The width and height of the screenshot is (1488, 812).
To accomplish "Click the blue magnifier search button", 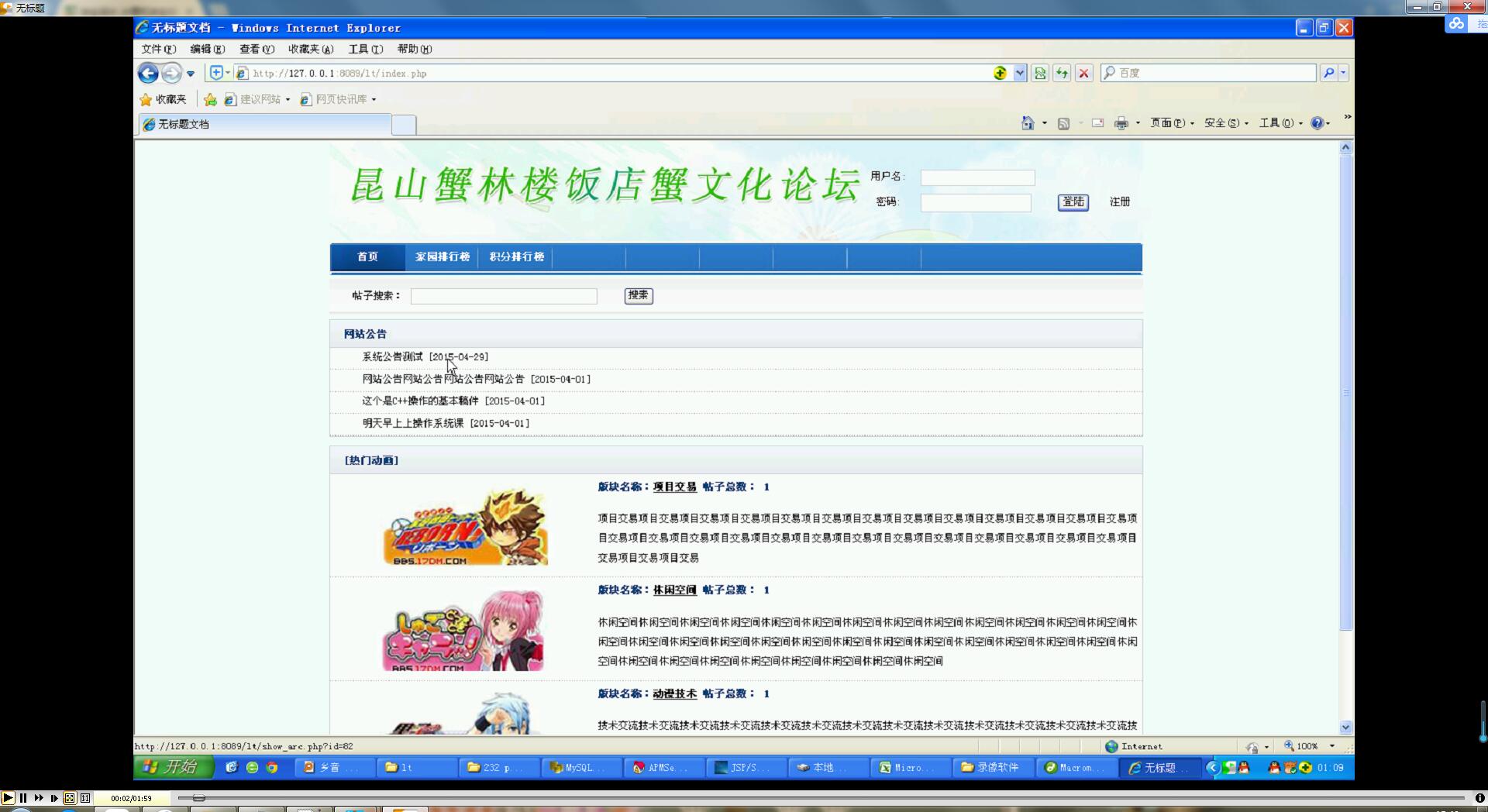I will click(x=1328, y=73).
